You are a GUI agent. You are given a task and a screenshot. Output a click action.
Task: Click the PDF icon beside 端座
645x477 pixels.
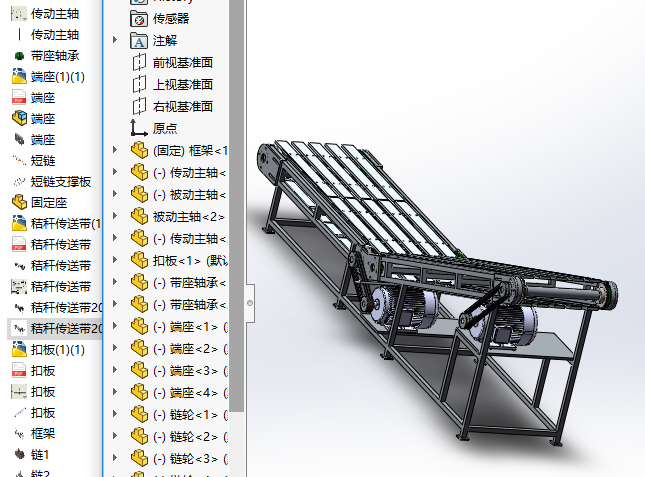coord(19,97)
